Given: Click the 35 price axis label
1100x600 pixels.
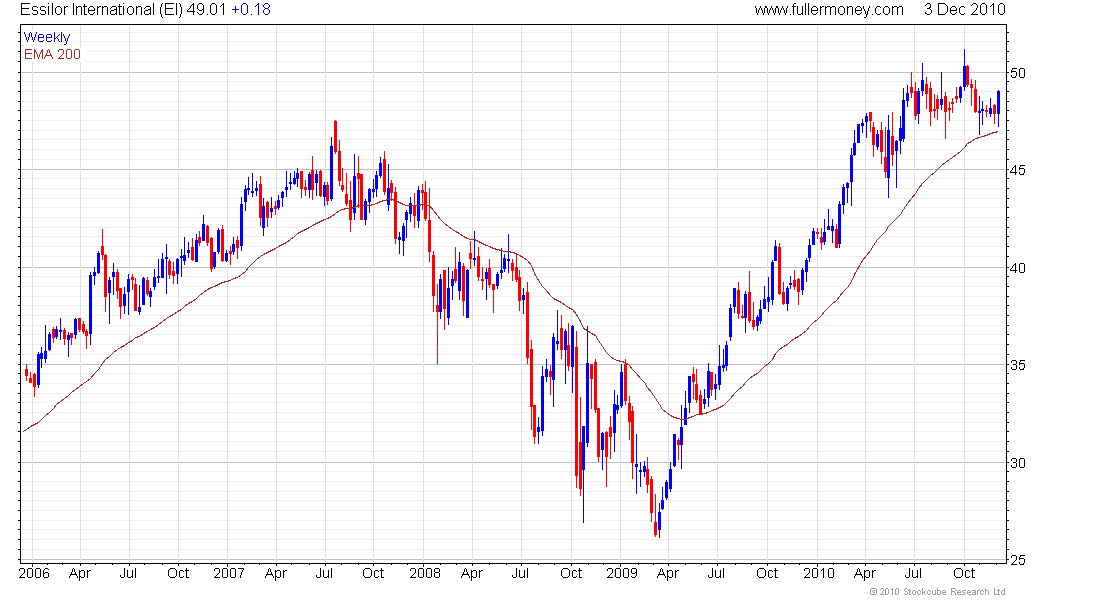Looking at the screenshot, I should pos(1017,365).
